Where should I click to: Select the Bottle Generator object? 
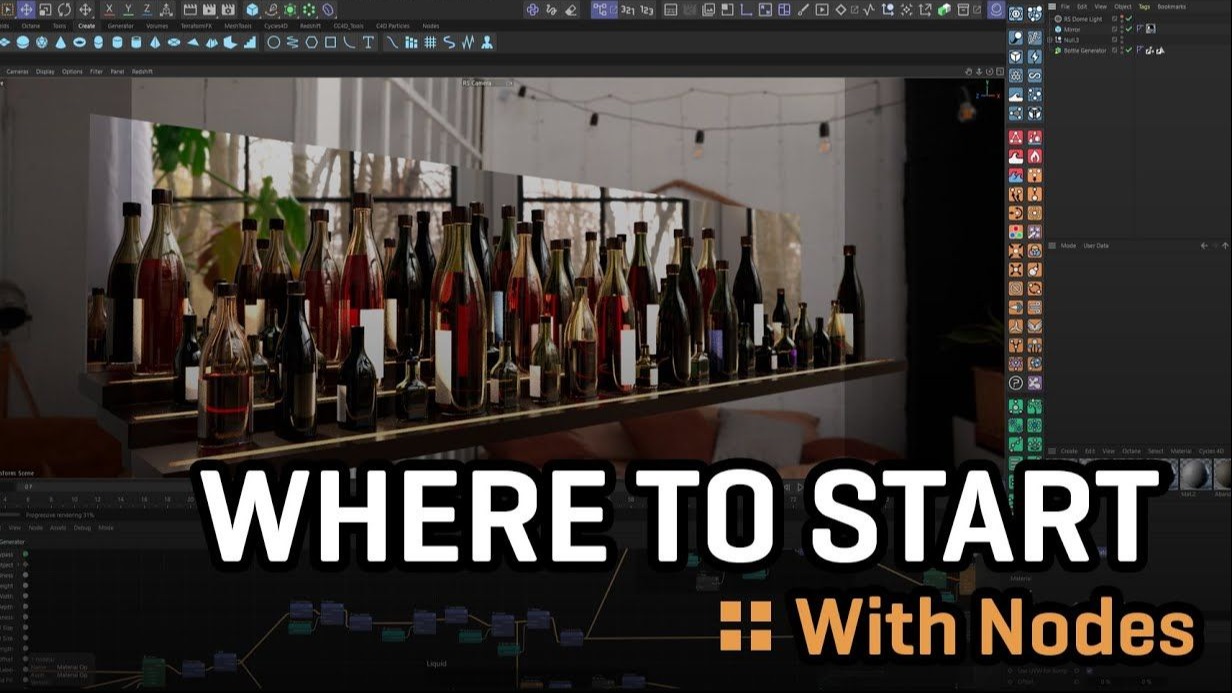(x=1085, y=51)
